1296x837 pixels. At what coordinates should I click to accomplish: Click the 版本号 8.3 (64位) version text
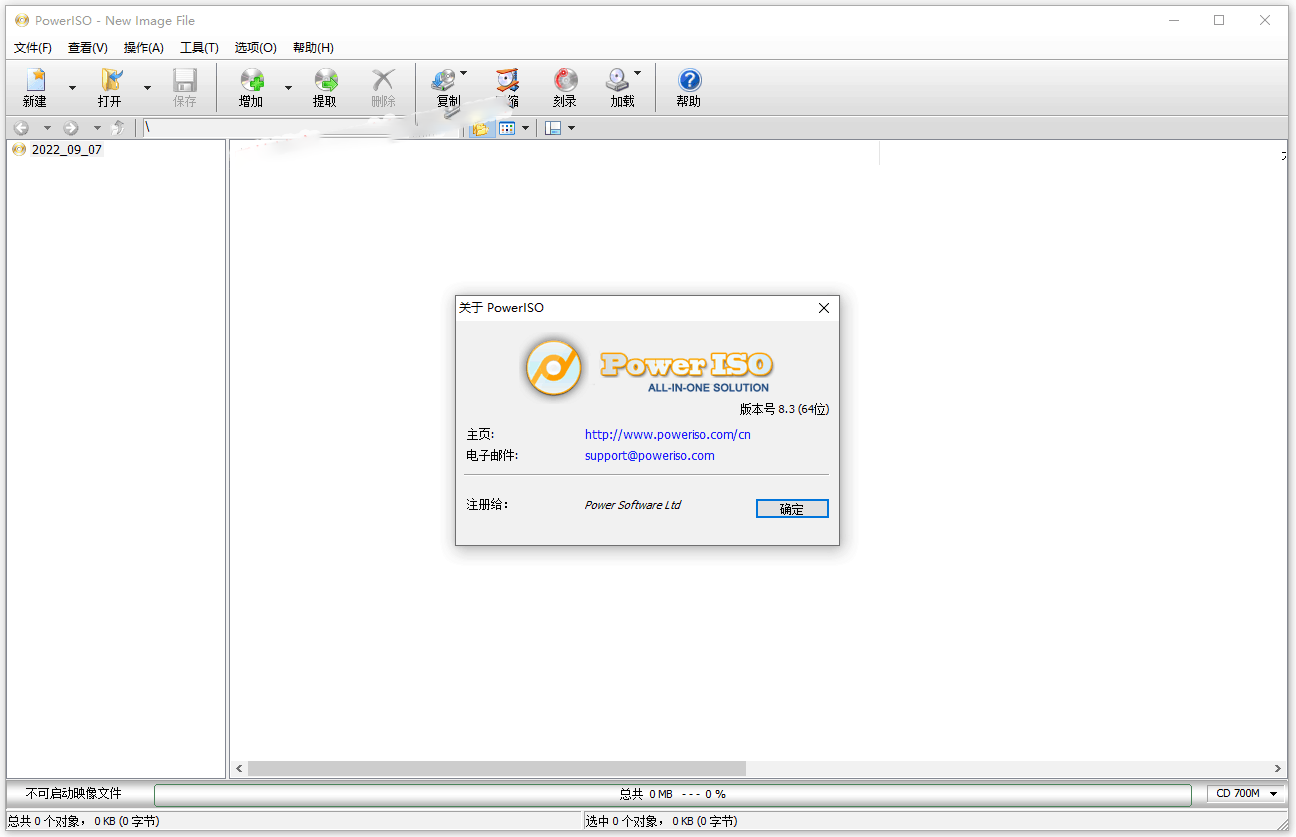[784, 409]
